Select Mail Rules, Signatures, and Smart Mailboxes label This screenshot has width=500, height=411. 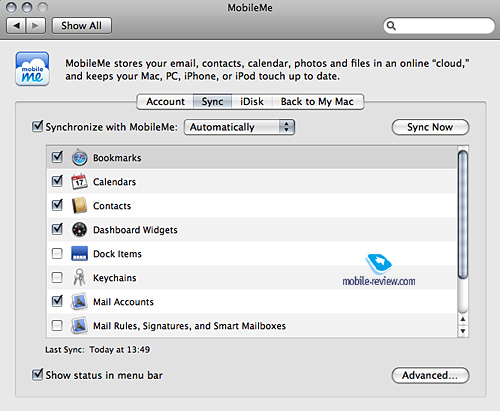(189, 326)
